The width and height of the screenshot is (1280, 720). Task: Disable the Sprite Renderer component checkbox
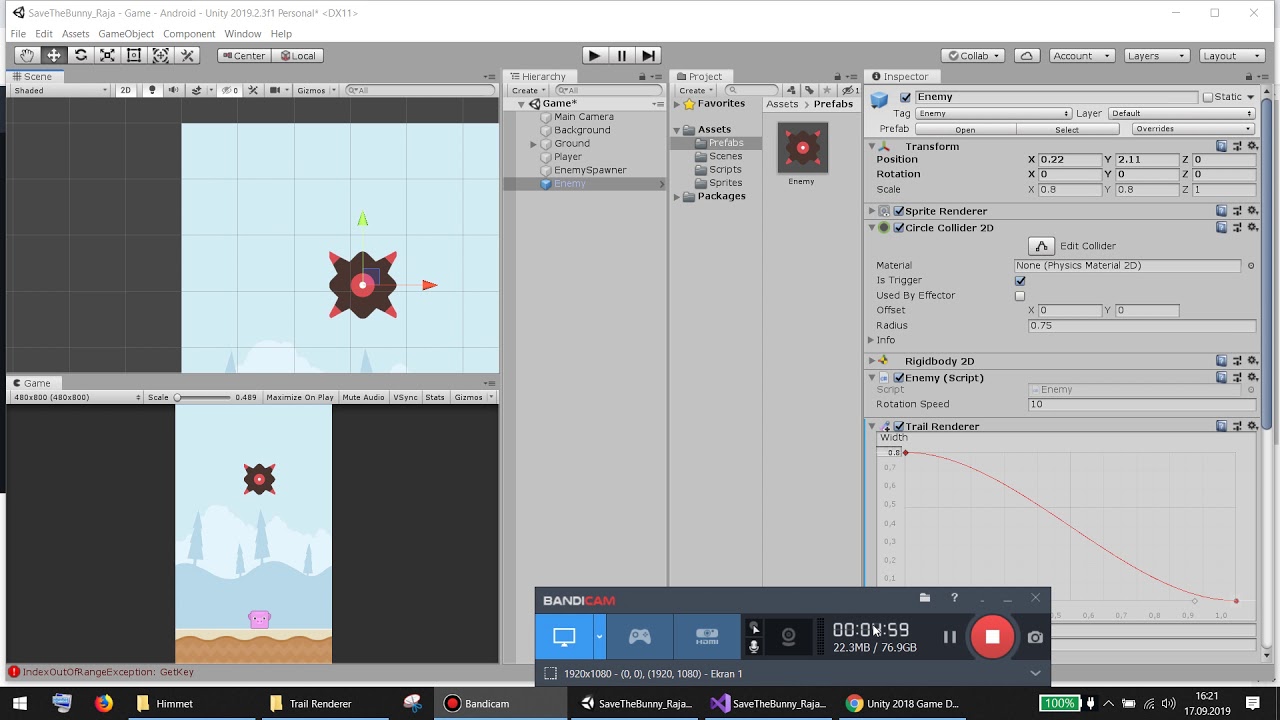pyautogui.click(x=899, y=211)
